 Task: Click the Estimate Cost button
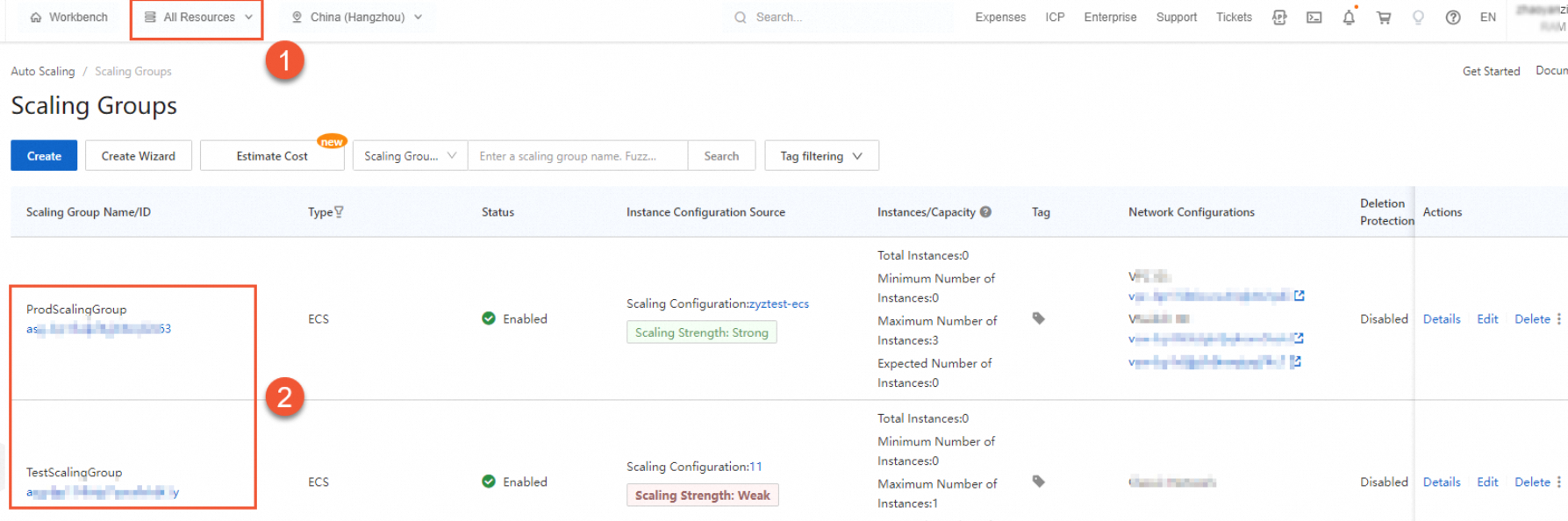click(x=272, y=156)
